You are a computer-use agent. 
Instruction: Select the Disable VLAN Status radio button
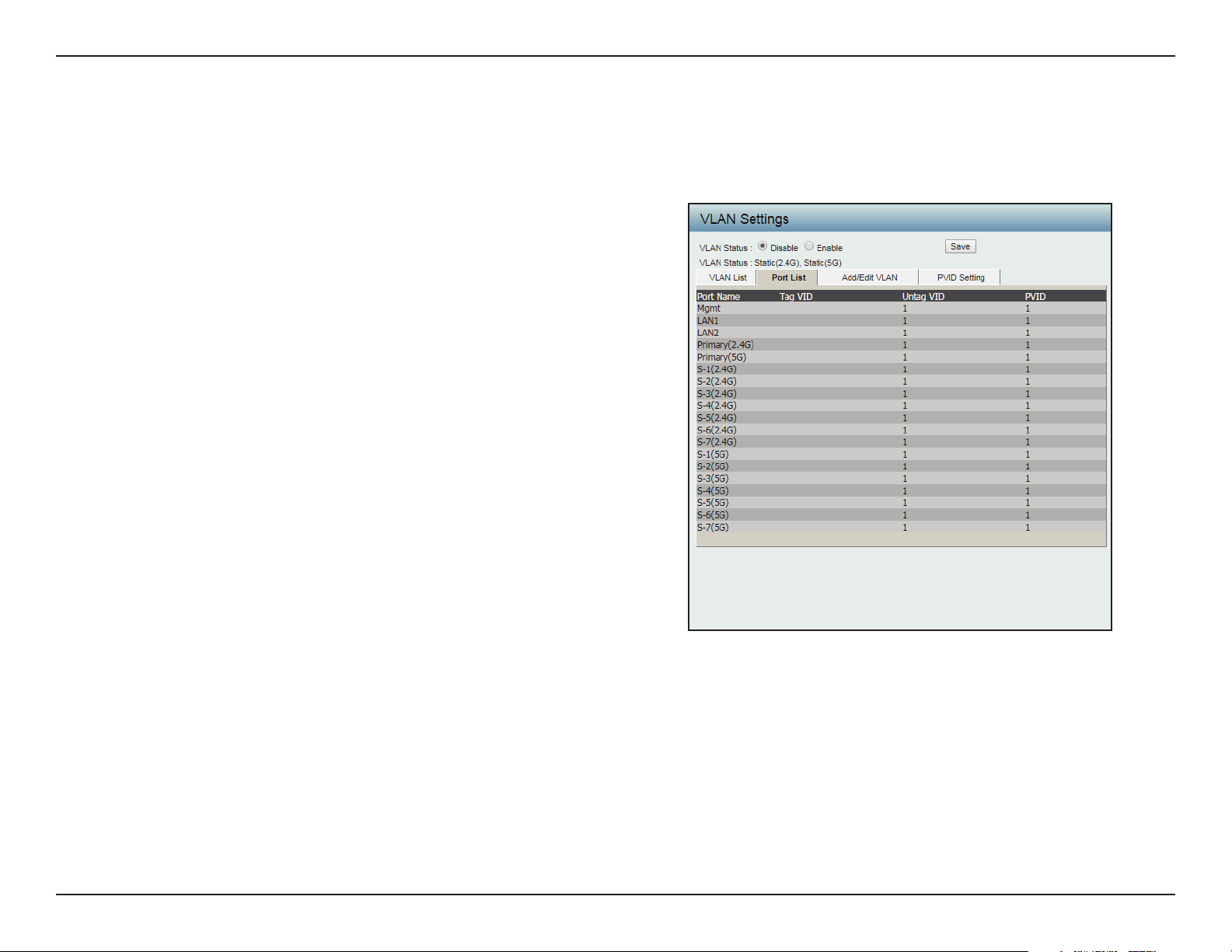coord(763,246)
